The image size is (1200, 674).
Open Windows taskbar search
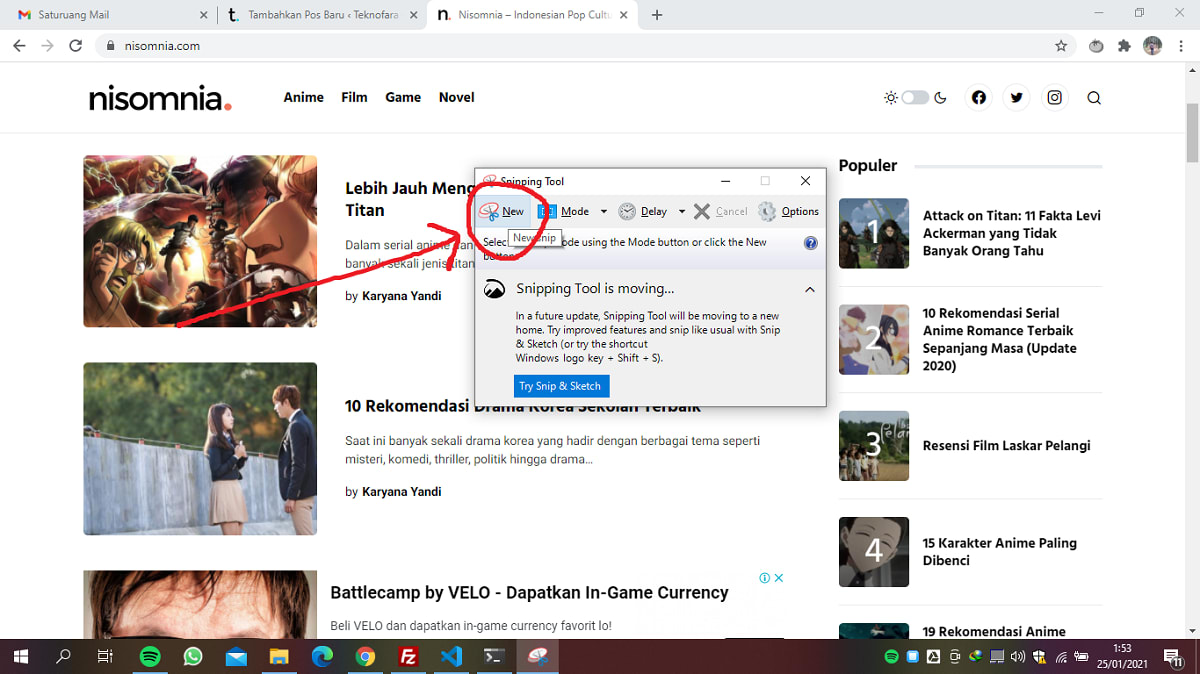point(63,657)
